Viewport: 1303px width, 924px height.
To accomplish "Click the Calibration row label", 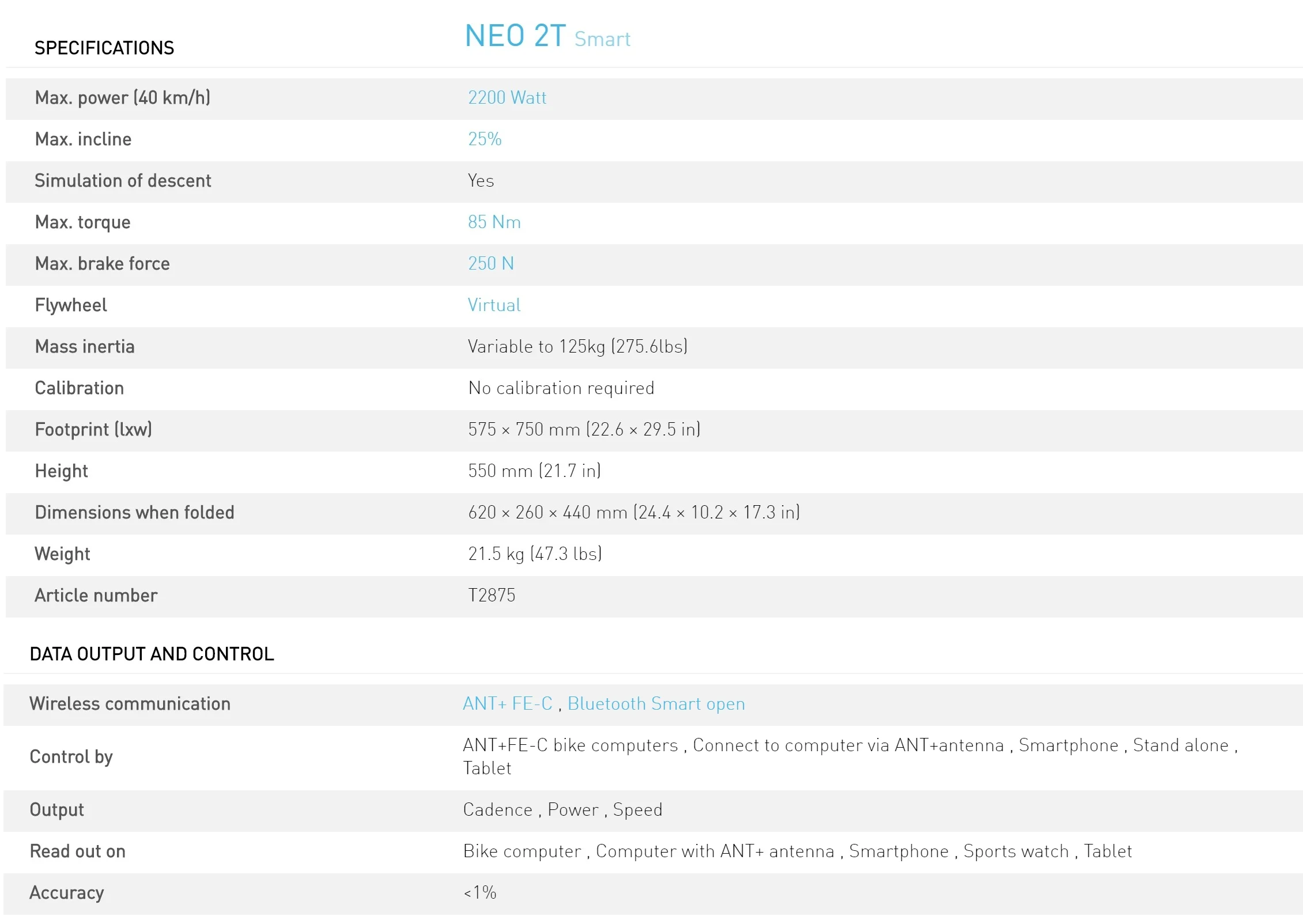I will click(x=80, y=388).
